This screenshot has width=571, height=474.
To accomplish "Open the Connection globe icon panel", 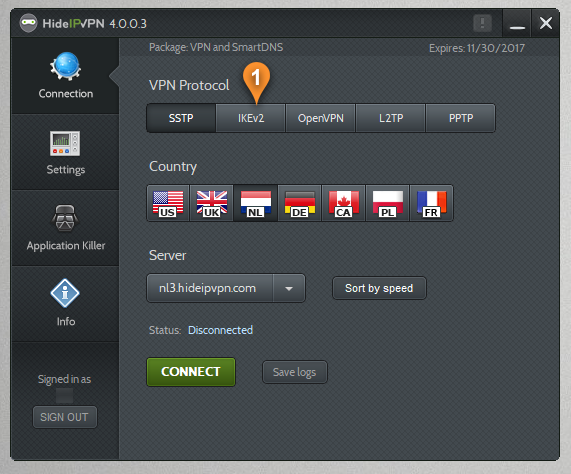I will tap(66, 66).
